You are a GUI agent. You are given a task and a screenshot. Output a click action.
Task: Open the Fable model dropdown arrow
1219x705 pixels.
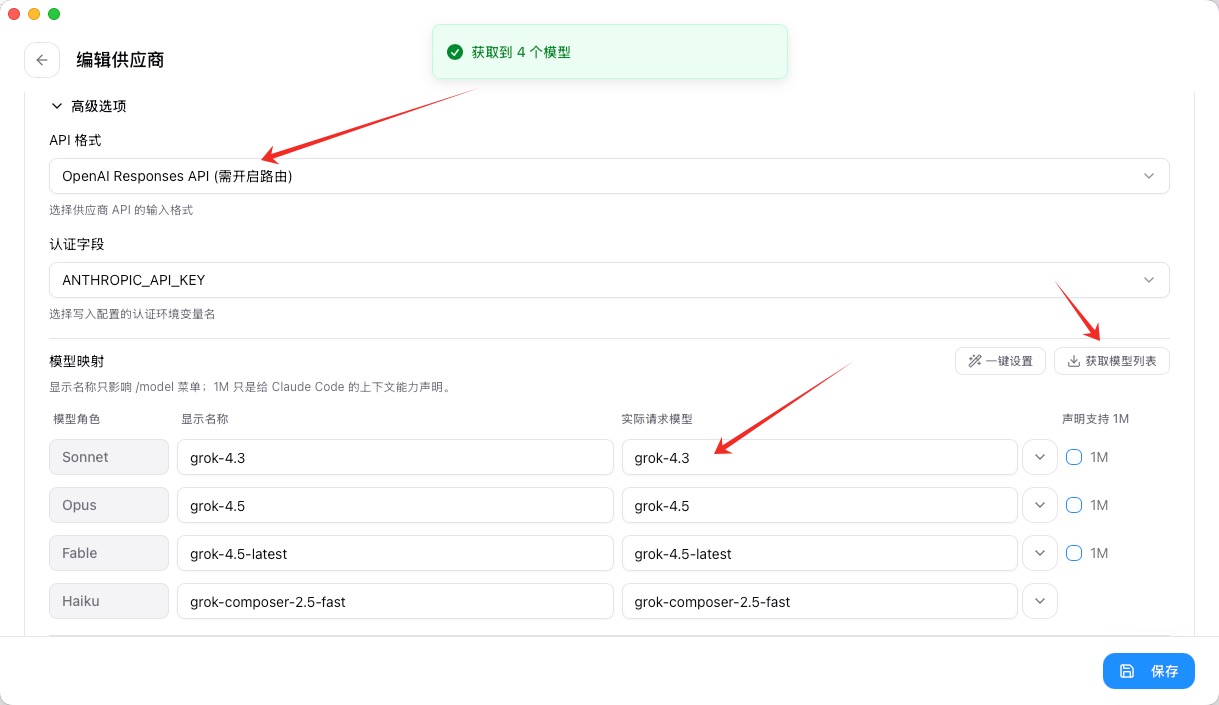[x=1040, y=553]
